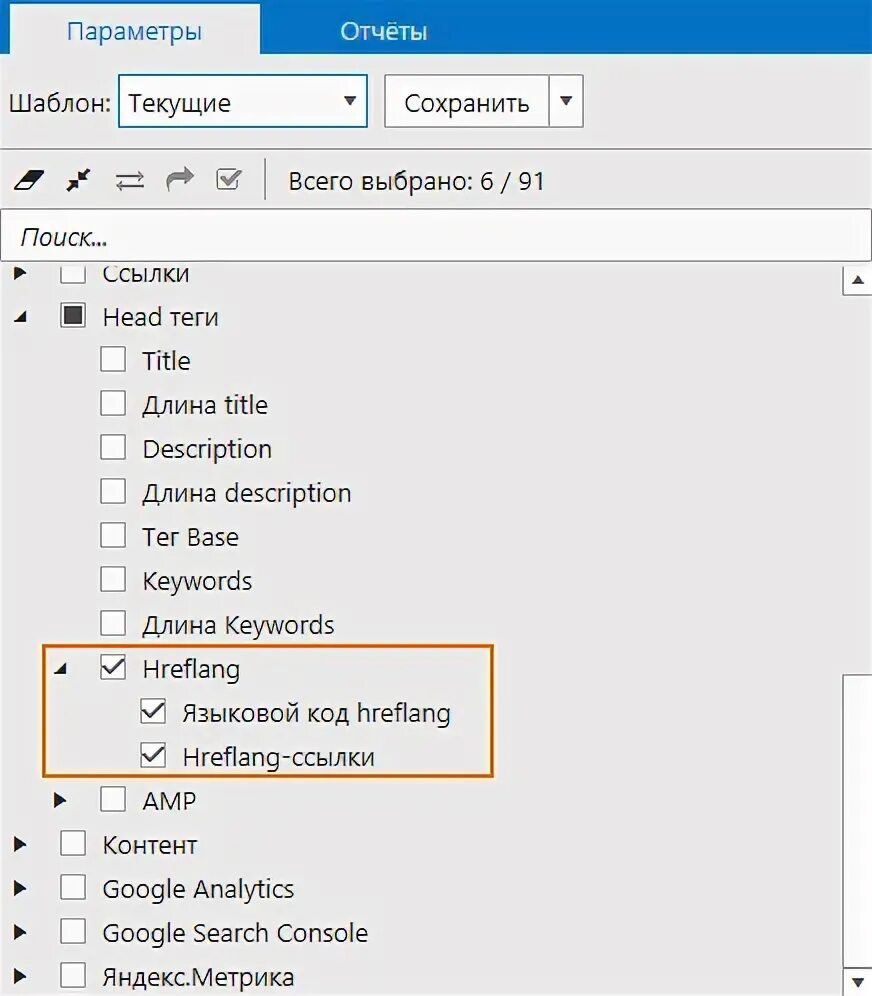Click the scrollbar down arrow
The image size is (872, 996).
pos(858,980)
